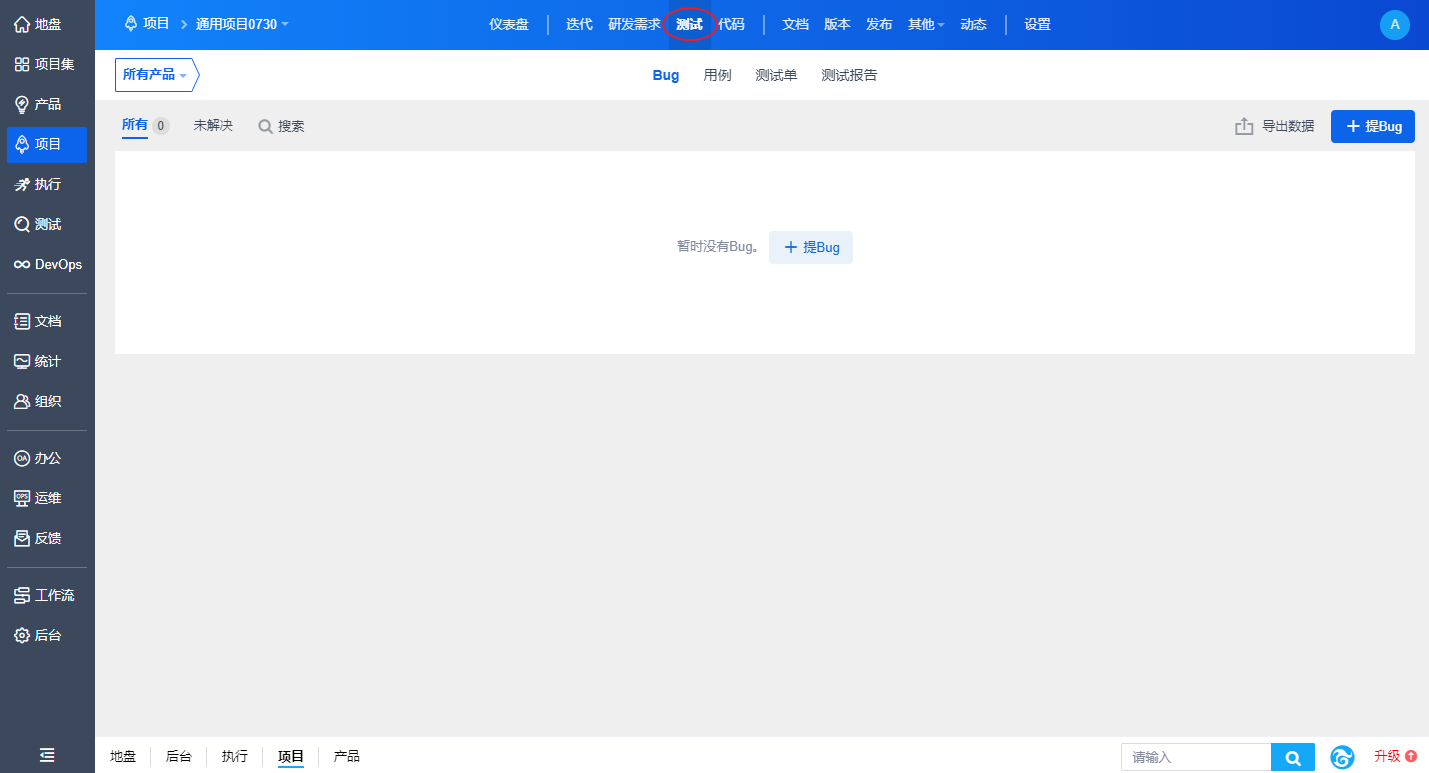
Task: Click 升级 upgrade link
Action: (1395, 756)
